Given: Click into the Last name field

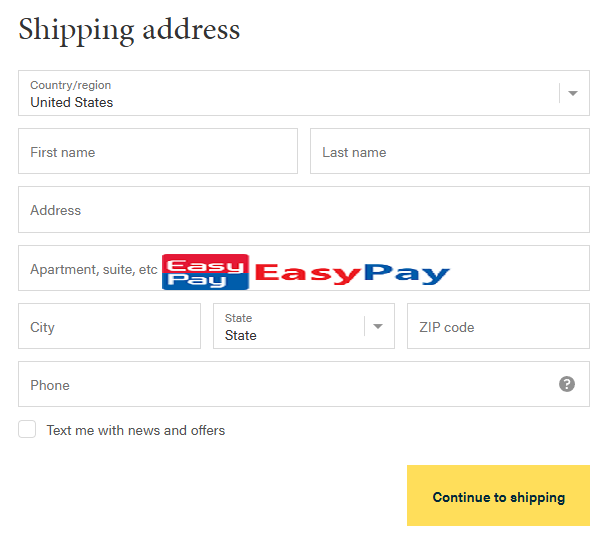Looking at the screenshot, I should [450, 152].
